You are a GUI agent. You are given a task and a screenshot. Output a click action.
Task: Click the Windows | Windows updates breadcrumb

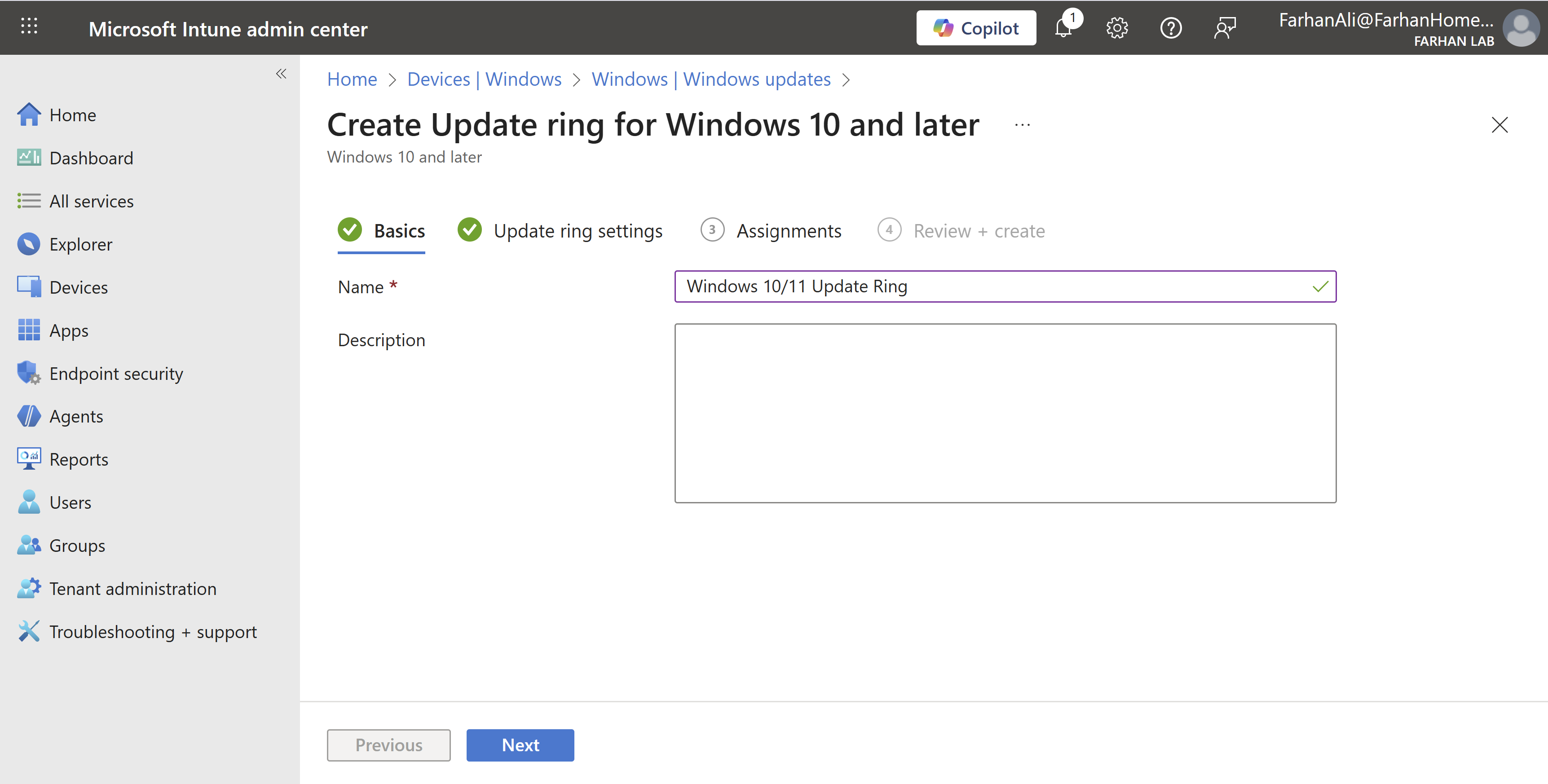tap(711, 79)
